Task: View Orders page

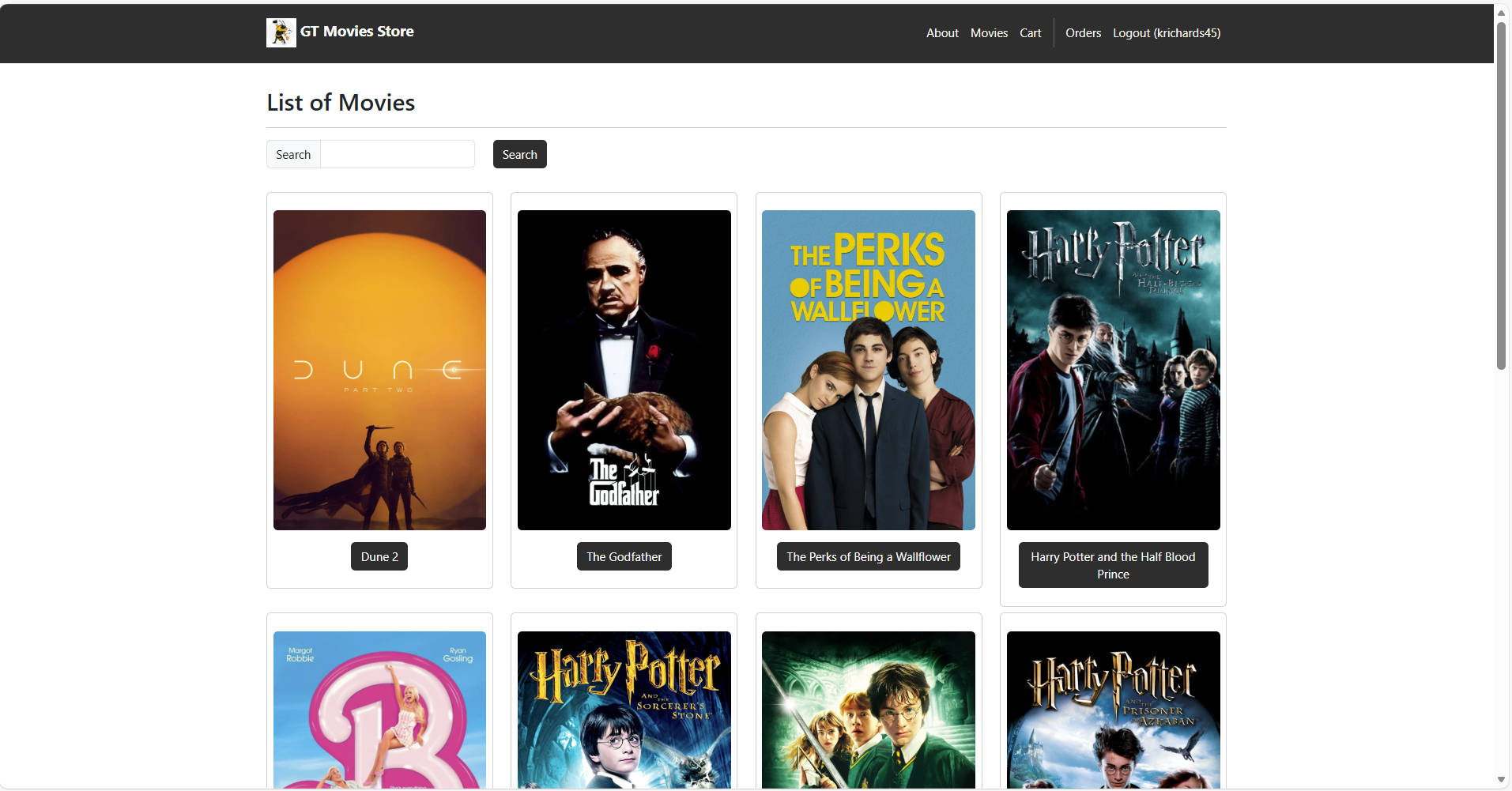Action: (1083, 33)
